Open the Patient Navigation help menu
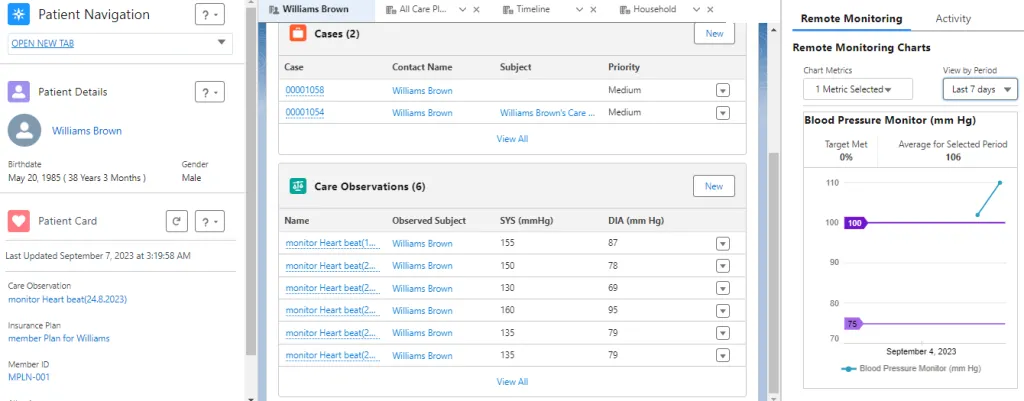 point(210,15)
